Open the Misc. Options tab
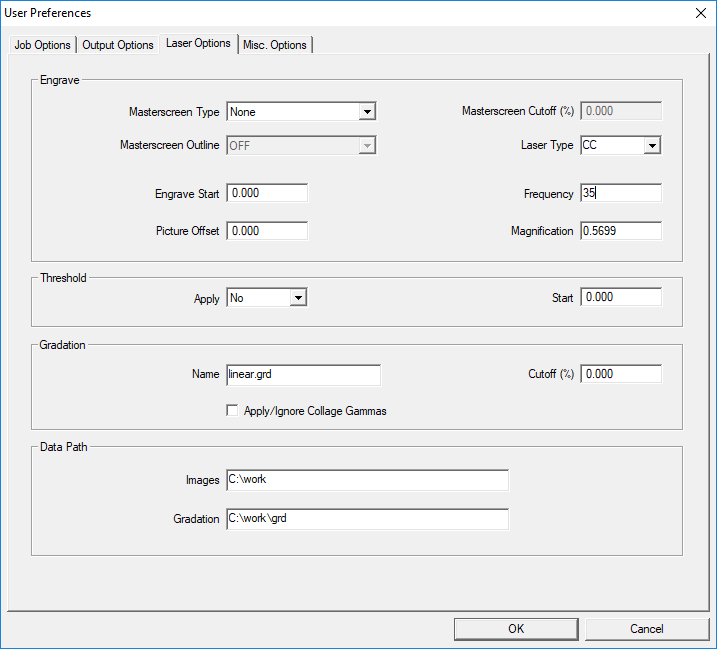The width and height of the screenshot is (717, 649). (x=276, y=45)
